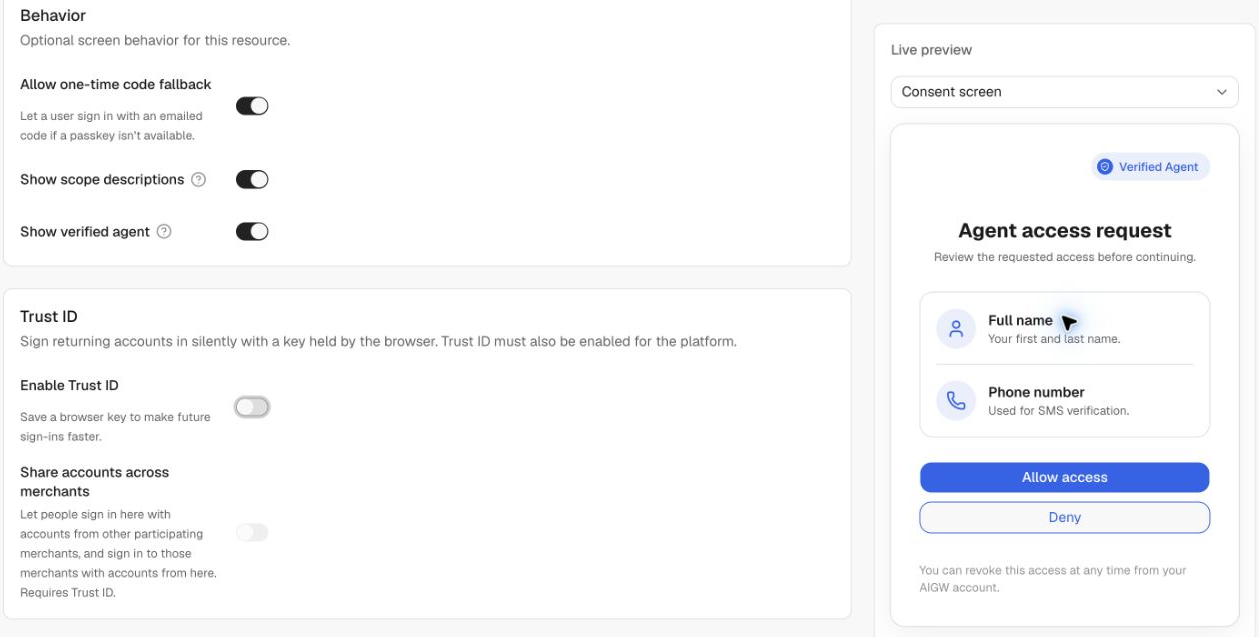1259x637 pixels.
Task: Click the Deny button
Action: (x=1064, y=518)
